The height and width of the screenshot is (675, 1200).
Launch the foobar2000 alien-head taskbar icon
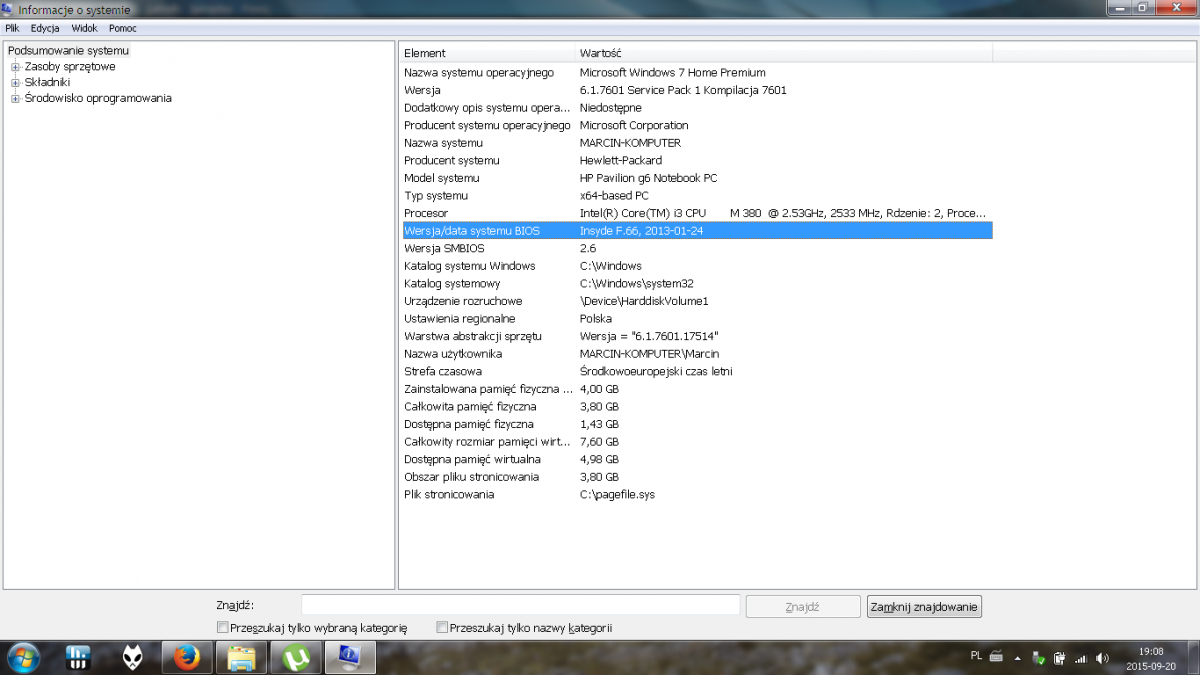133,657
